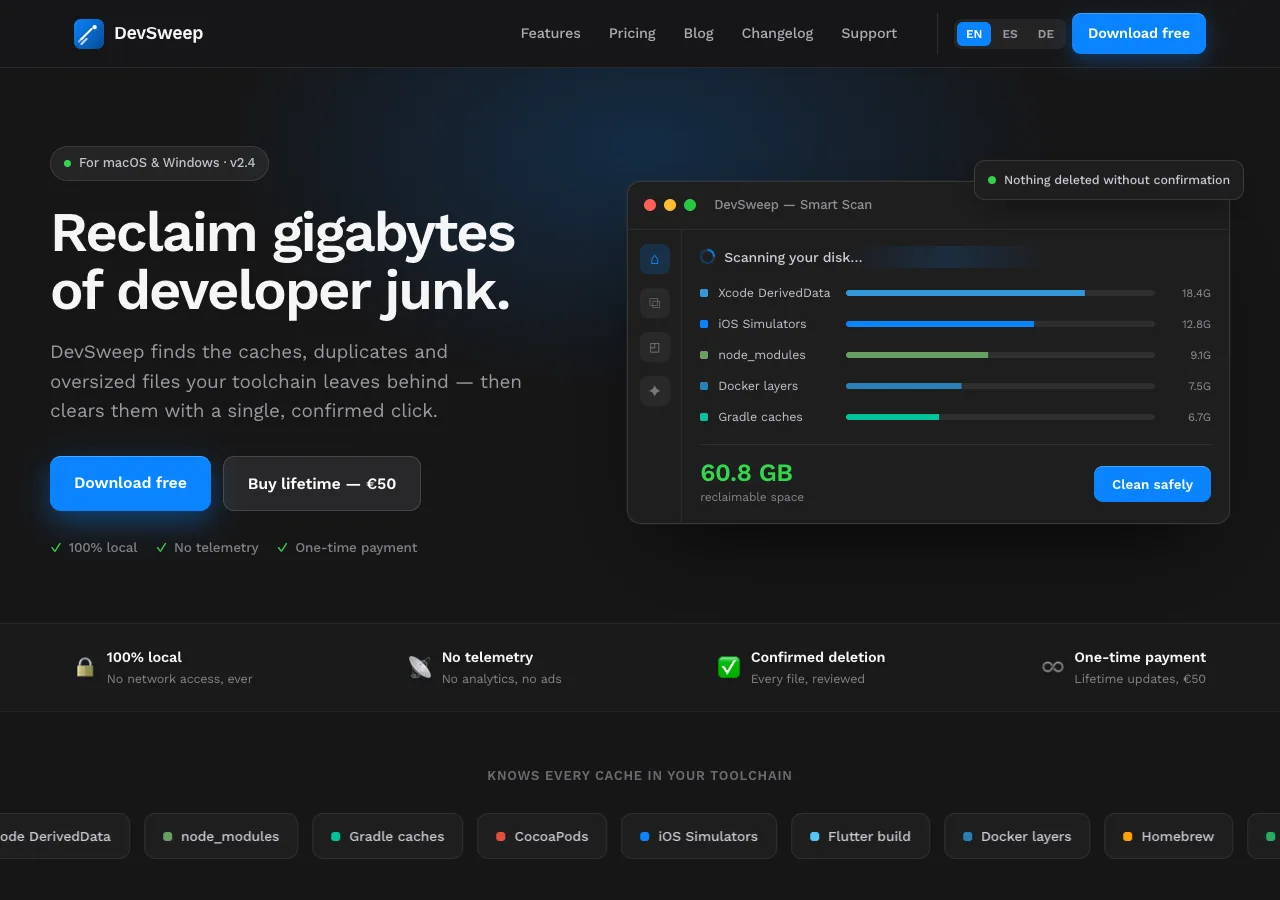Select the Docker layers cache chip
This screenshot has height=900, width=1280.
click(1017, 836)
